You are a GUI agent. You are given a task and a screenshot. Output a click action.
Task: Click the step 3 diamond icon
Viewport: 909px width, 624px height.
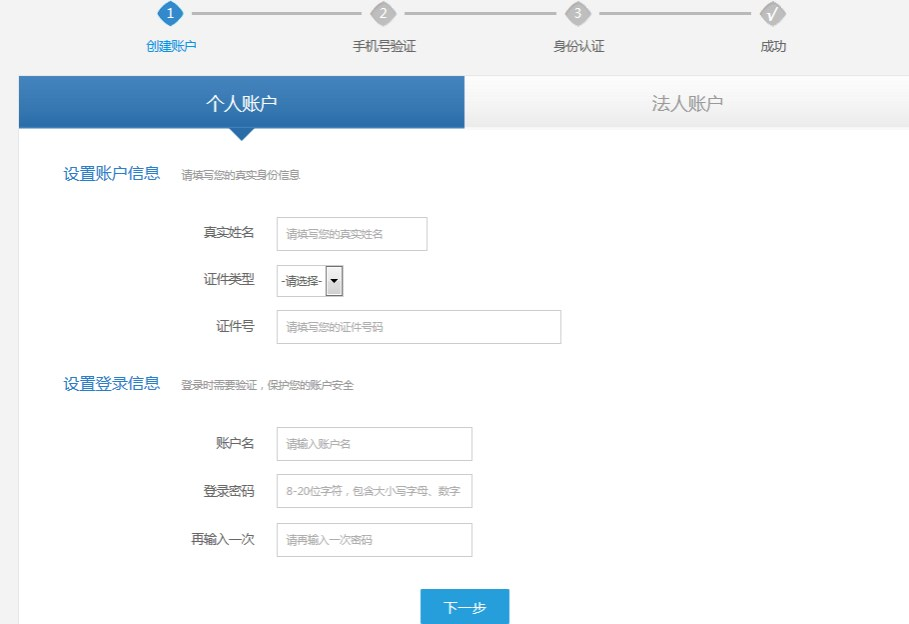(577, 13)
